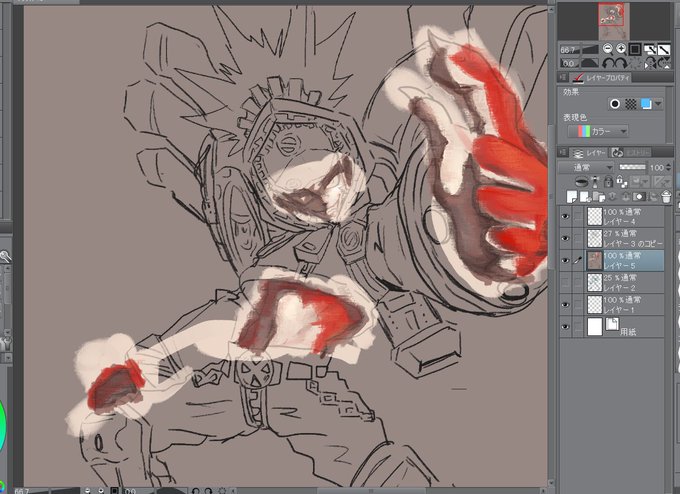Click the Navigator fit-to-screen square icon
Image resolution: width=680 pixels, height=494 pixels.
point(635,49)
